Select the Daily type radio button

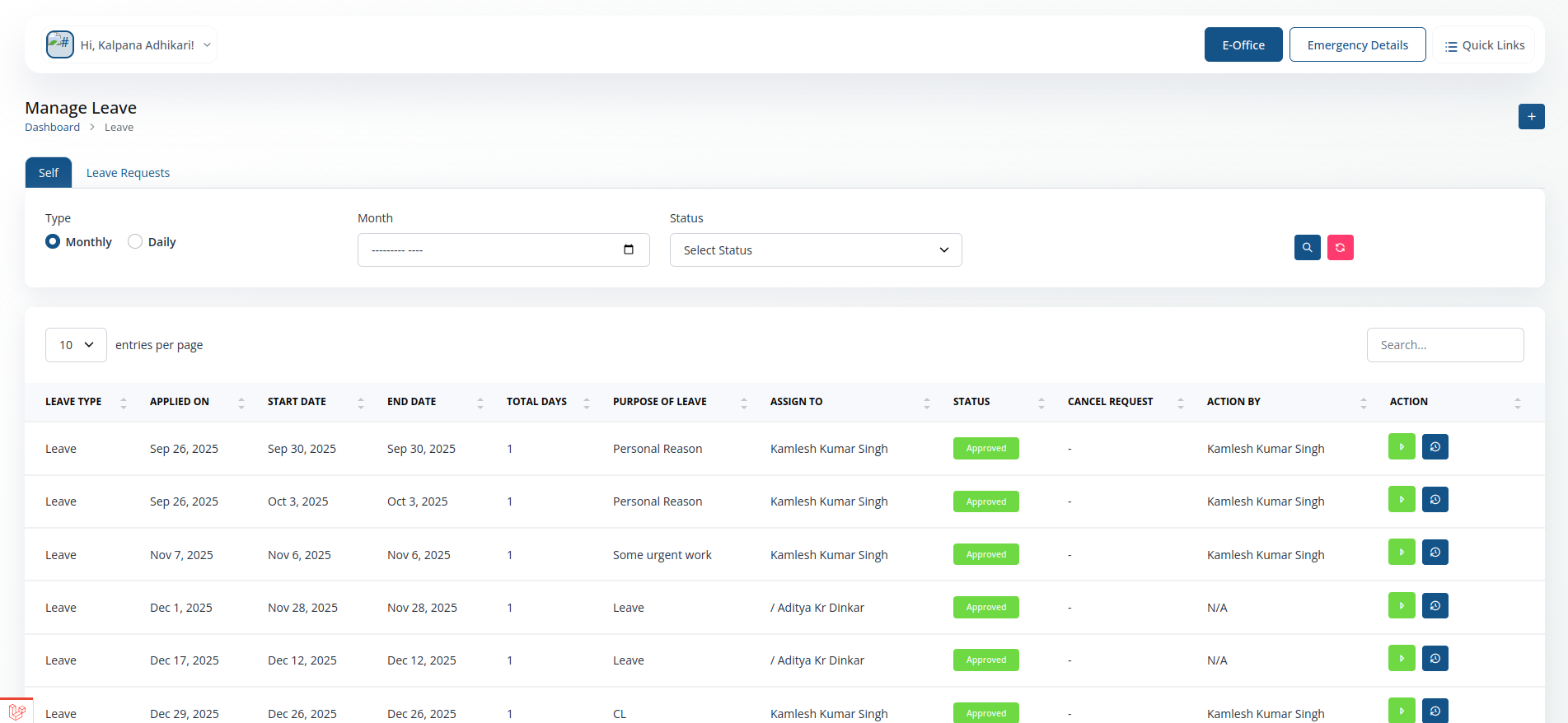point(135,241)
